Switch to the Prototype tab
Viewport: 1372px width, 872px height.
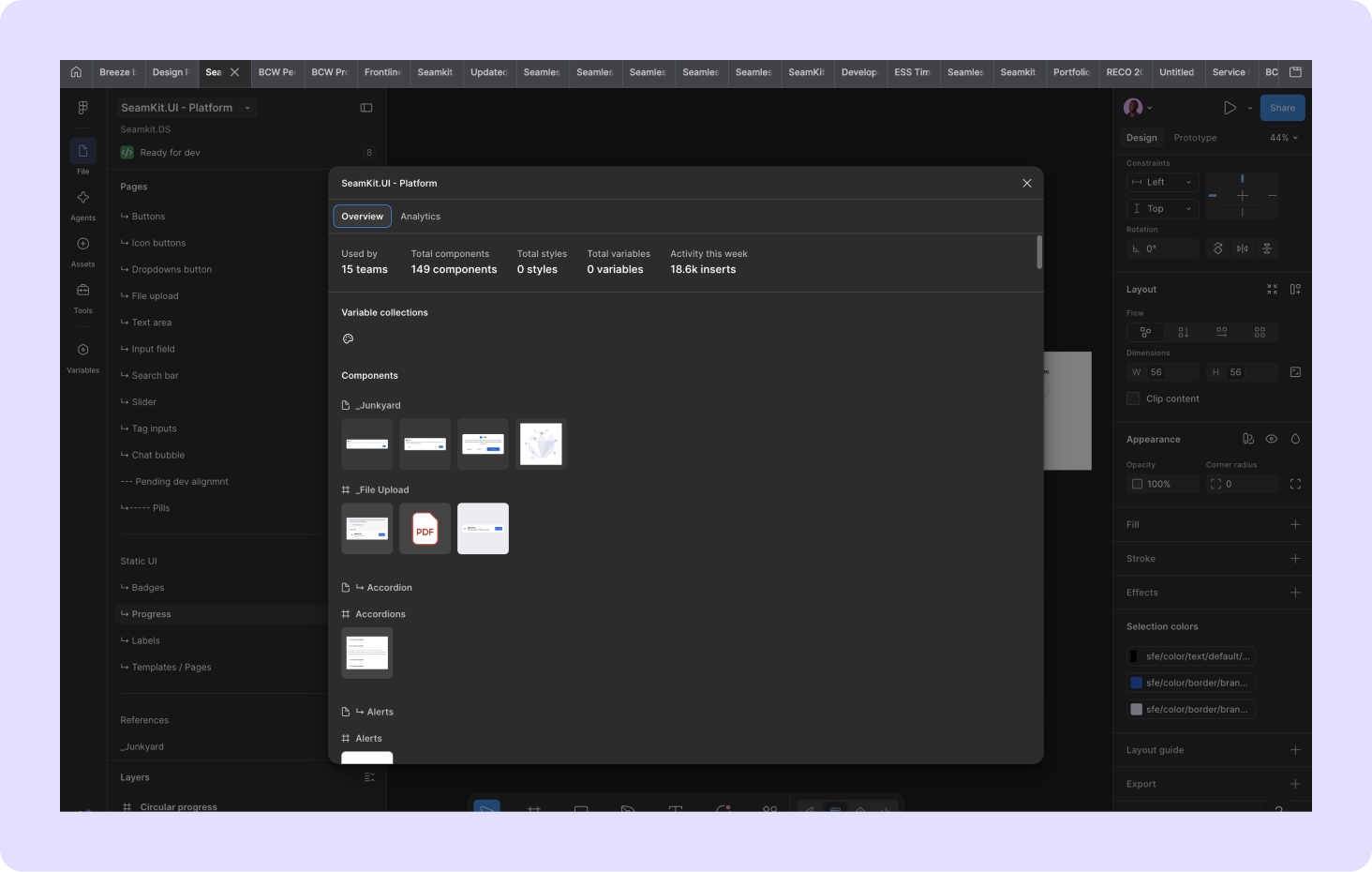pyautogui.click(x=1195, y=138)
